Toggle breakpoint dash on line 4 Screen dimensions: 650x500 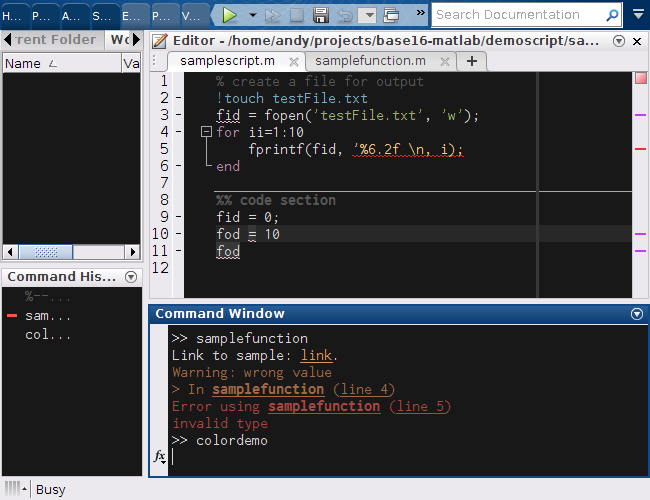click(x=179, y=132)
